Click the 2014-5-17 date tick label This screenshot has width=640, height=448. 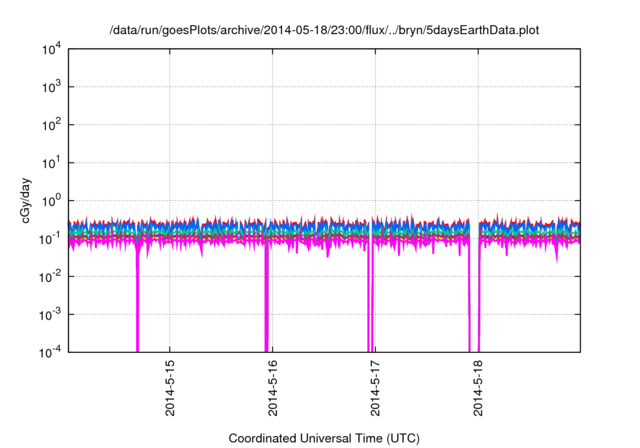375,388
